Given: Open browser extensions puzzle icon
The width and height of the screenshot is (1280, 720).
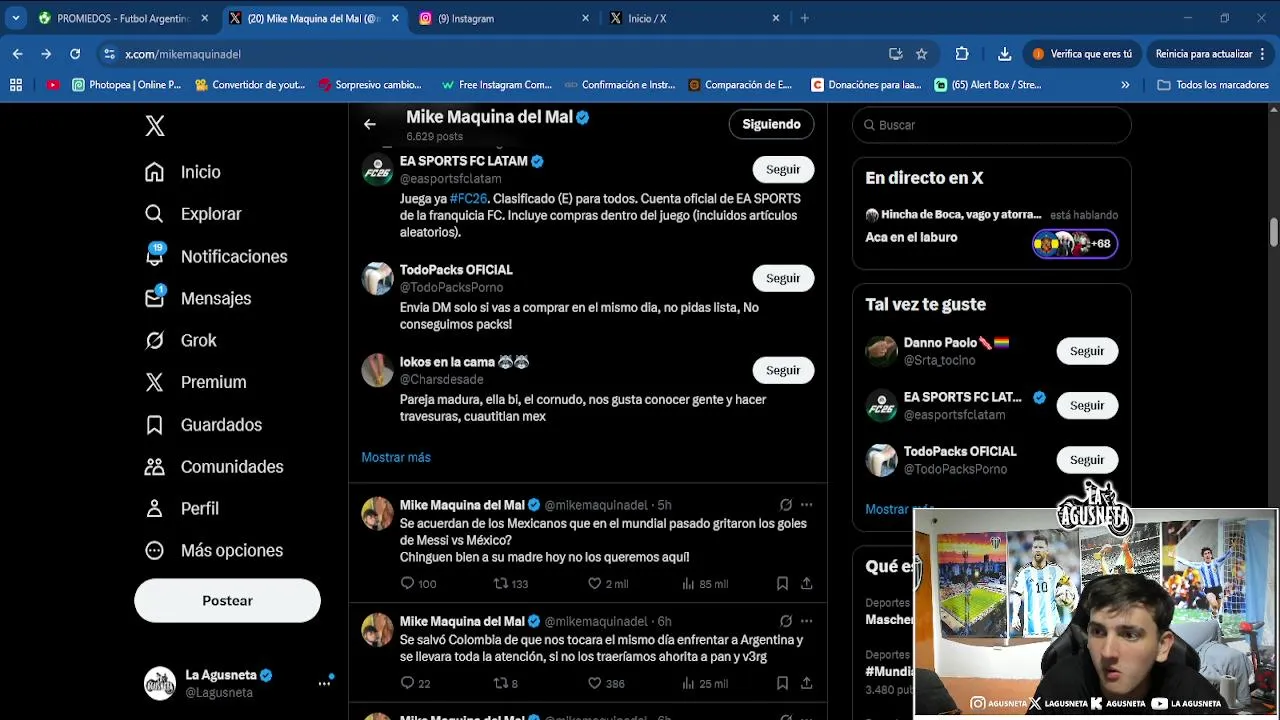Looking at the screenshot, I should point(962,54).
